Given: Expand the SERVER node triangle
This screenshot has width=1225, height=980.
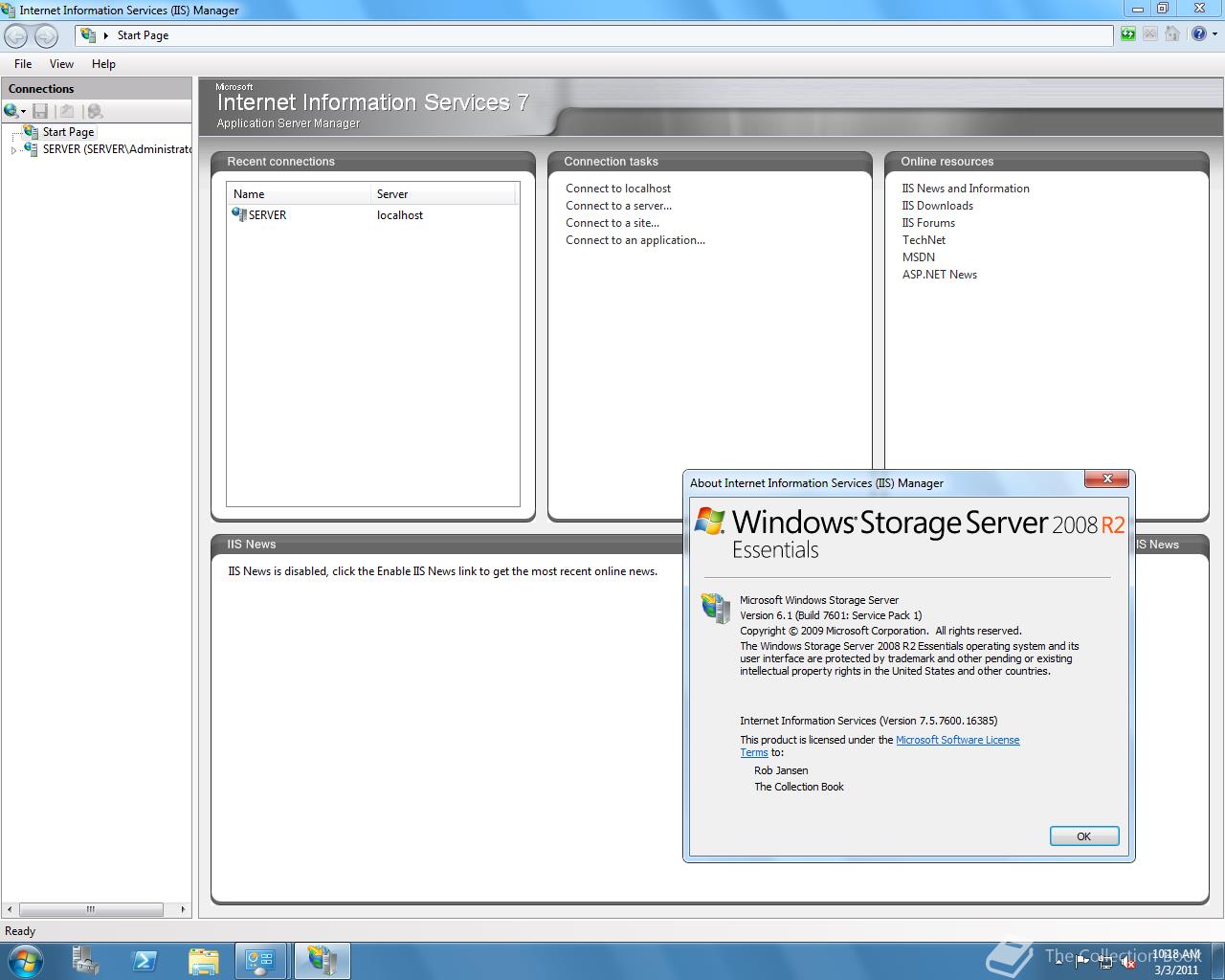Looking at the screenshot, I should 13,150.
